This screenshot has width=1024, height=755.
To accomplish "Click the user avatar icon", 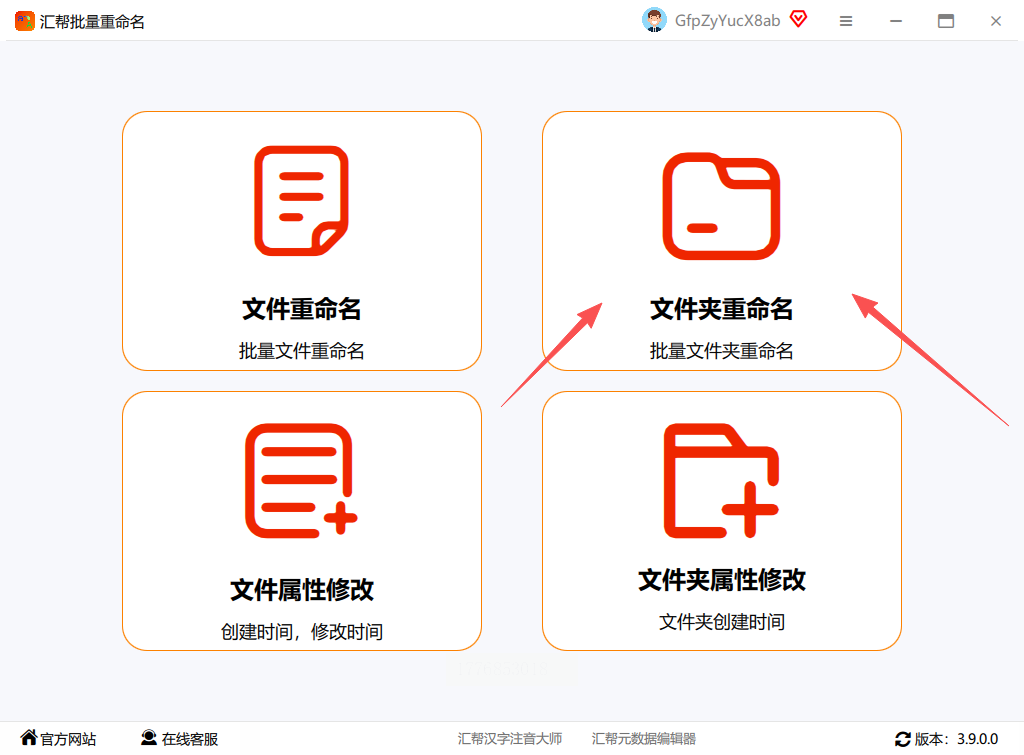I will [x=654, y=20].
